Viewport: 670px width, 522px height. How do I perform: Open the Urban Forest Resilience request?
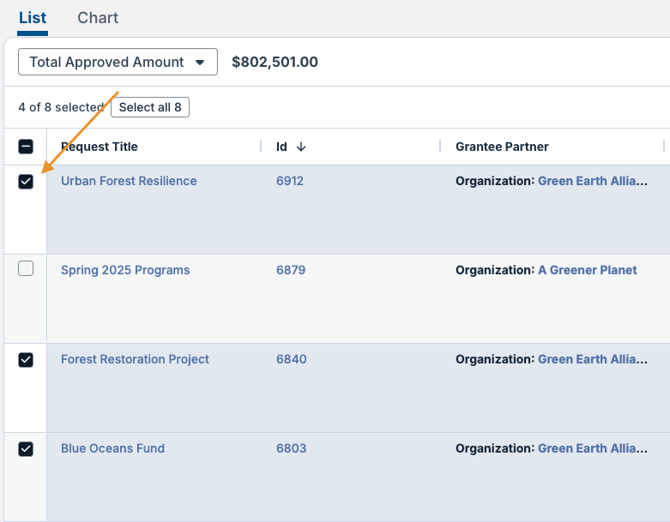pos(129,181)
